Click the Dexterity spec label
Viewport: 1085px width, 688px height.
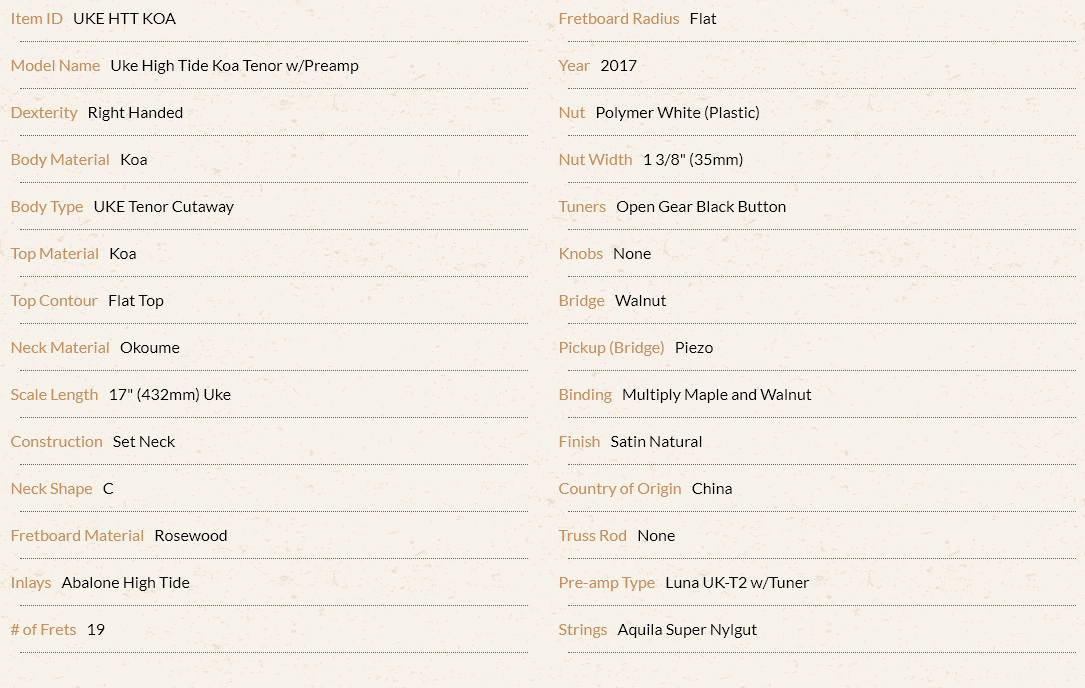point(44,113)
